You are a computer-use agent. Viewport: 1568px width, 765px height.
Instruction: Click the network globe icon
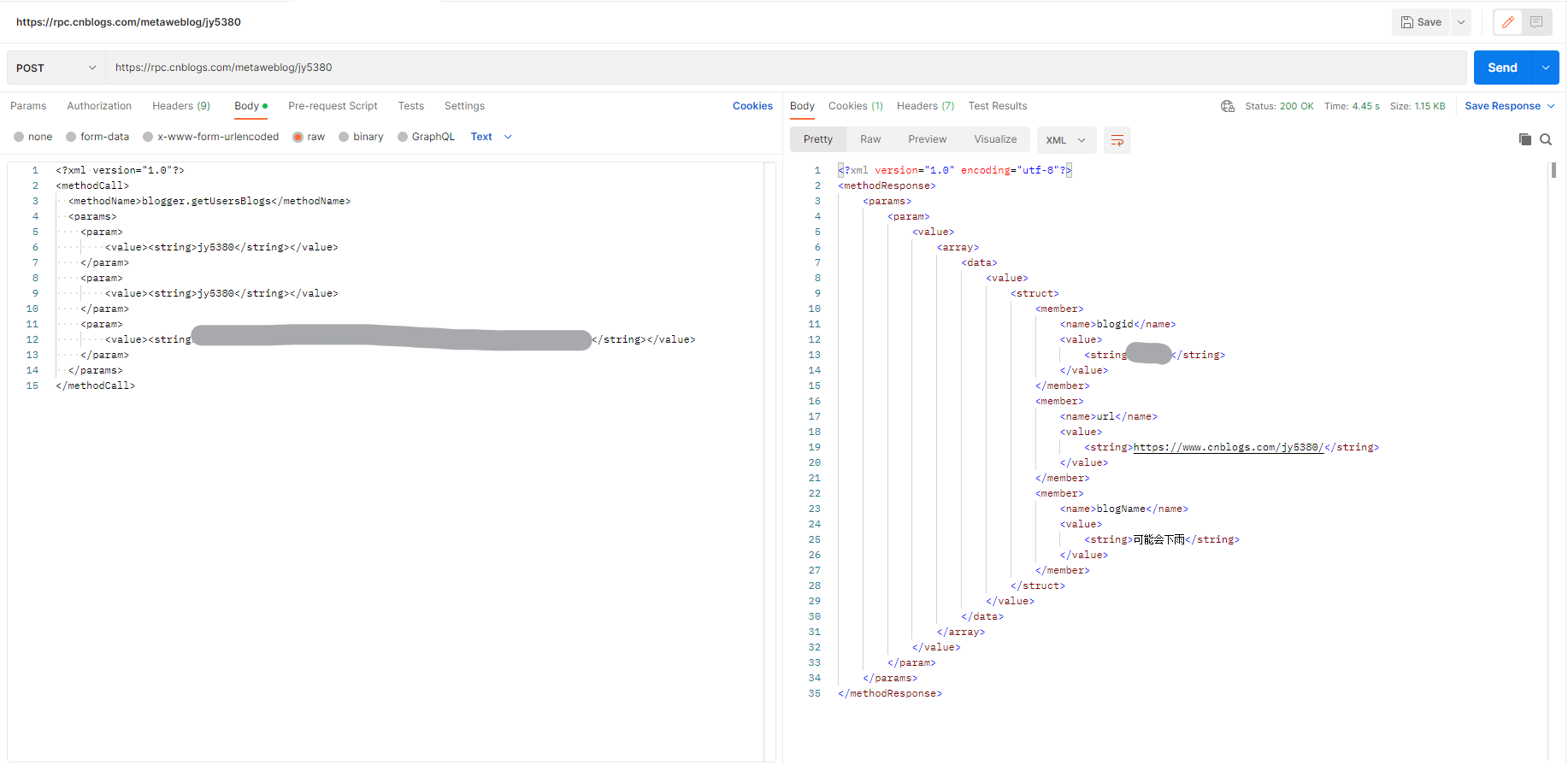(x=1228, y=106)
